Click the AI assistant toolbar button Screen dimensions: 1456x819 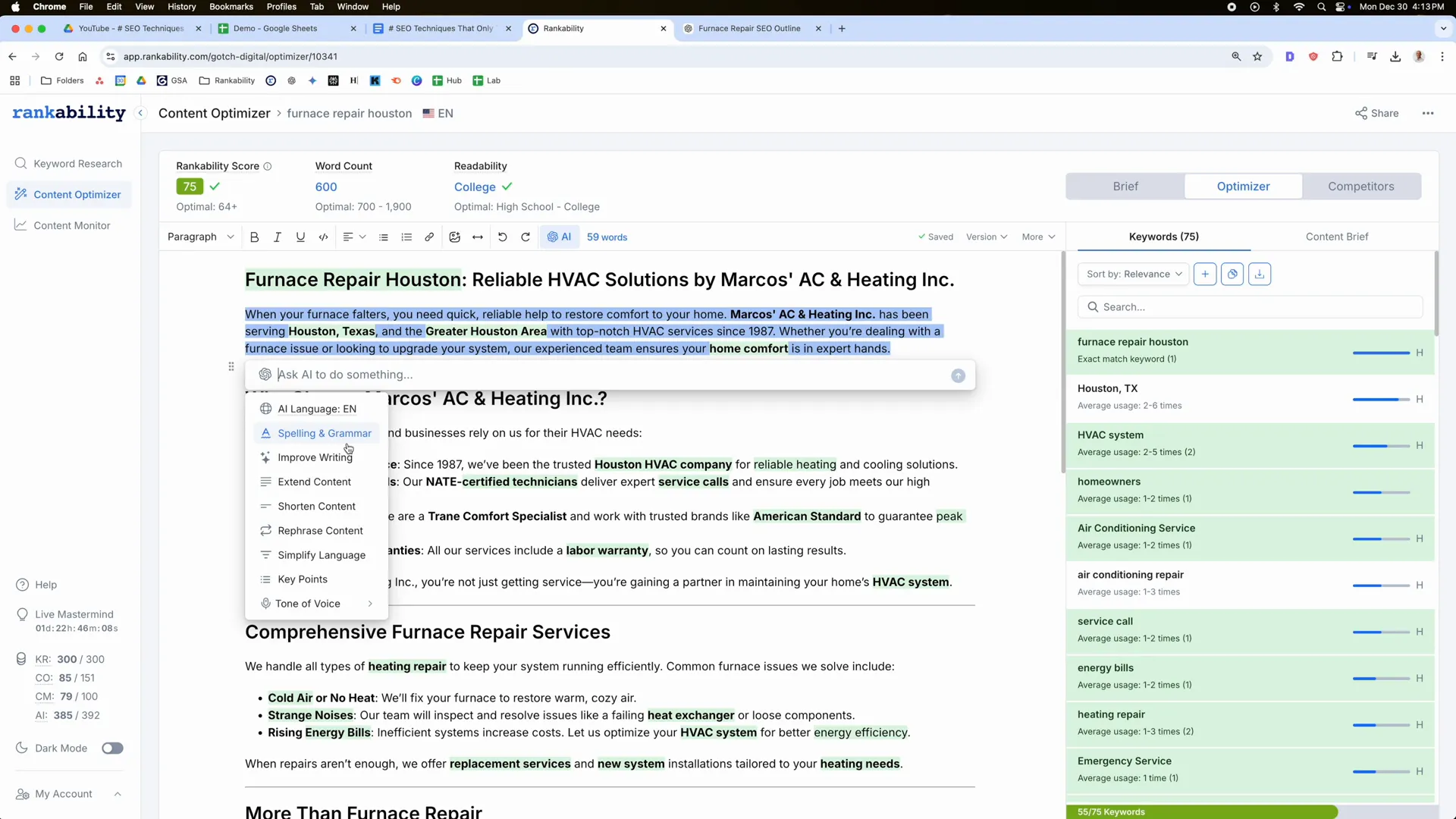(x=560, y=237)
